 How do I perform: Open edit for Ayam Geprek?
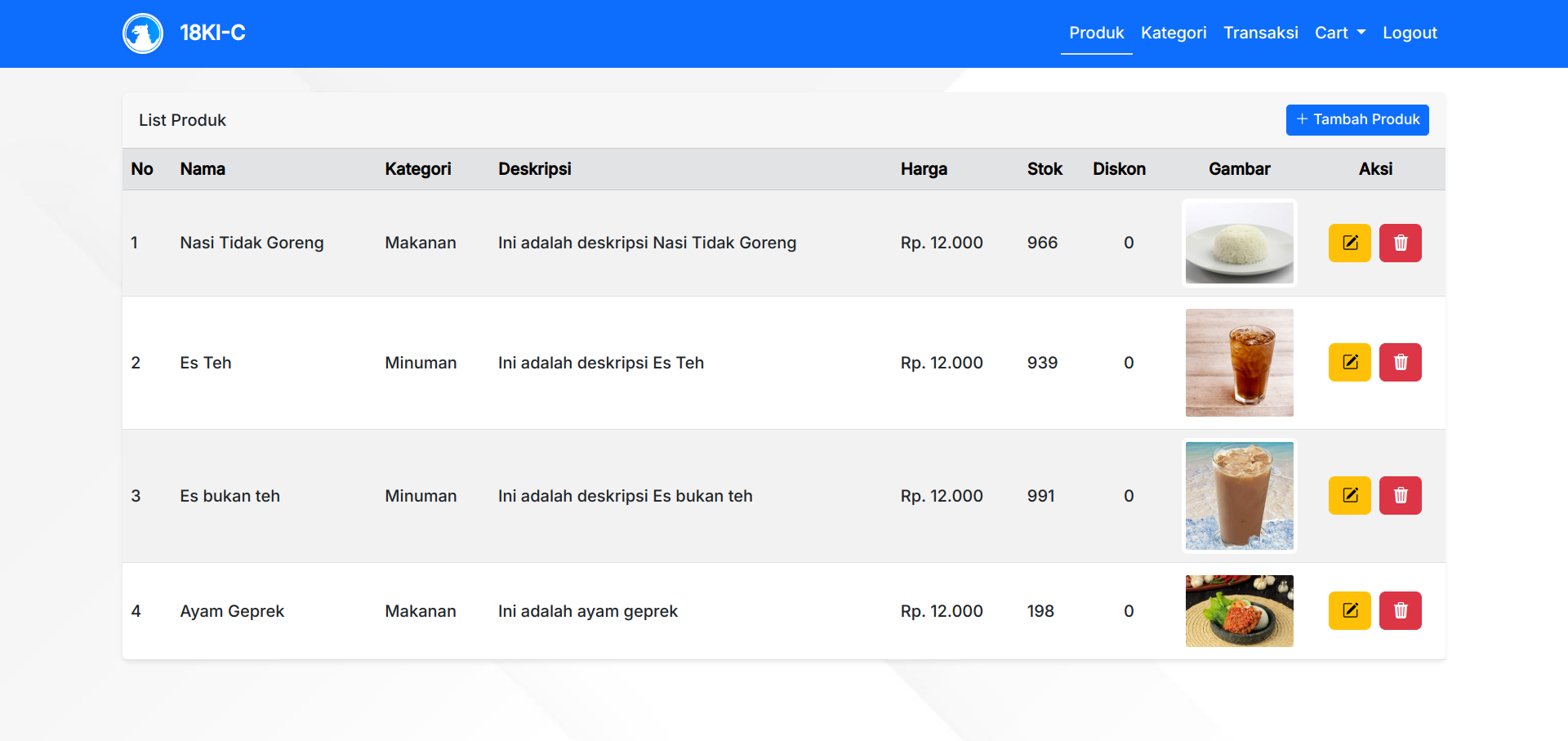point(1349,610)
